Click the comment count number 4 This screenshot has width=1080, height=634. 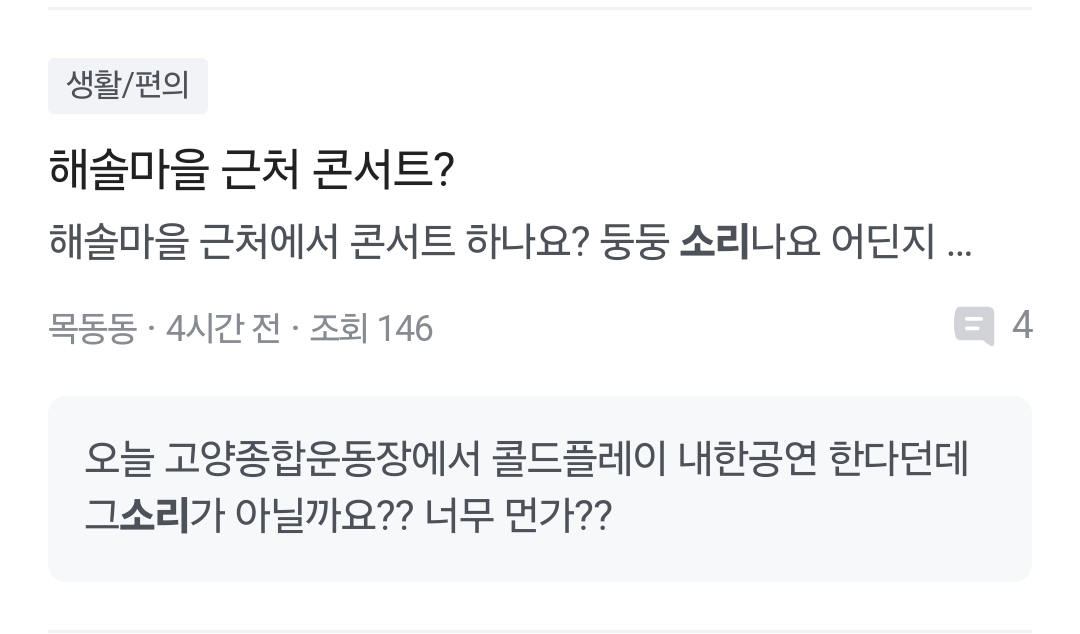[1021, 326]
